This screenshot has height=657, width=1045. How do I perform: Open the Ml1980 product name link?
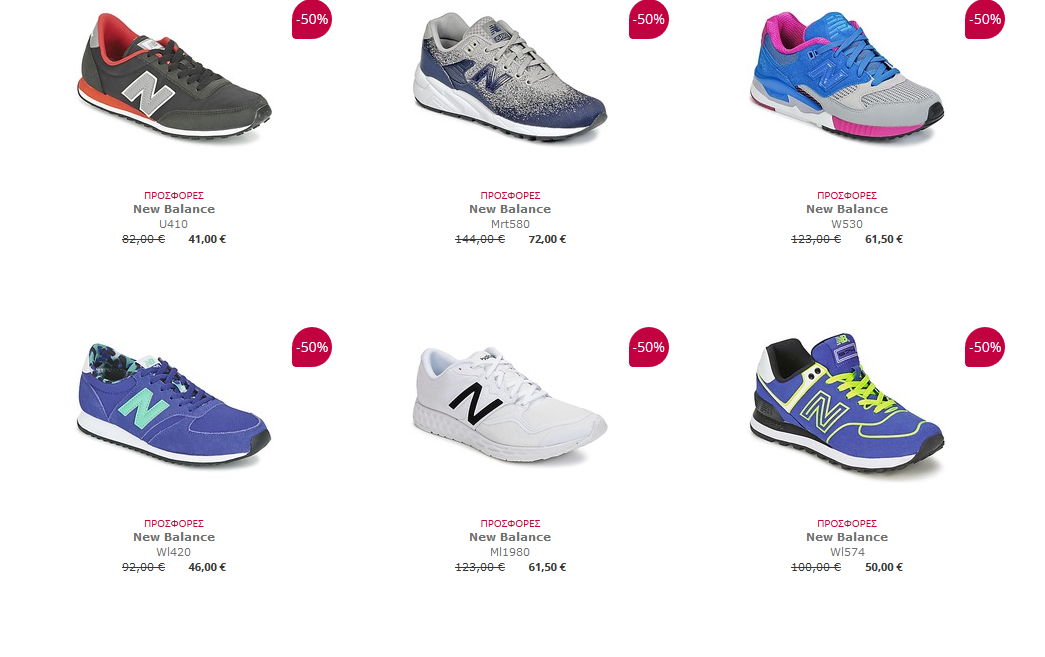(x=510, y=552)
